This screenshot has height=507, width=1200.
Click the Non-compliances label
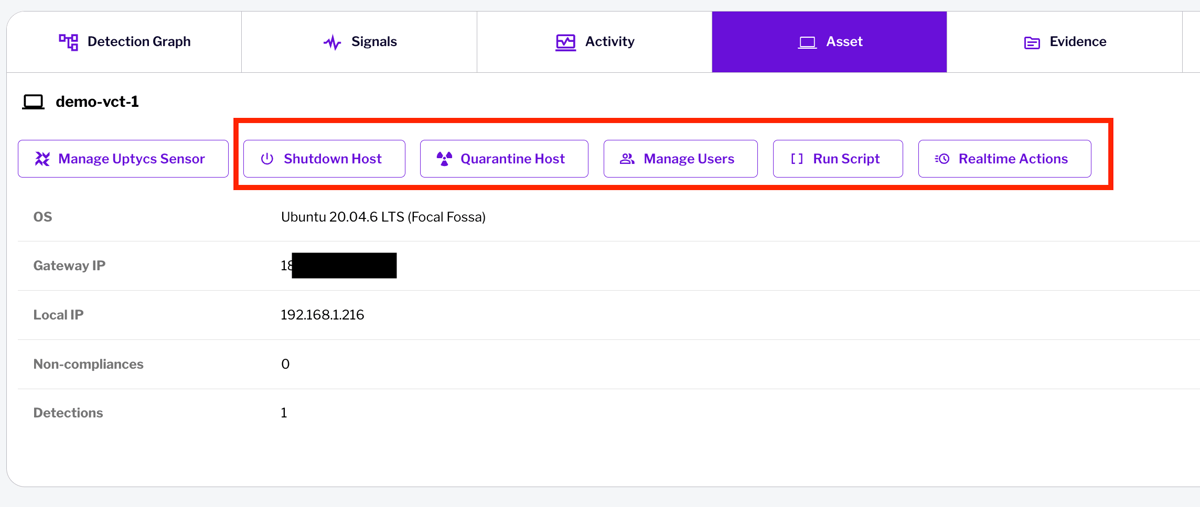(x=88, y=364)
